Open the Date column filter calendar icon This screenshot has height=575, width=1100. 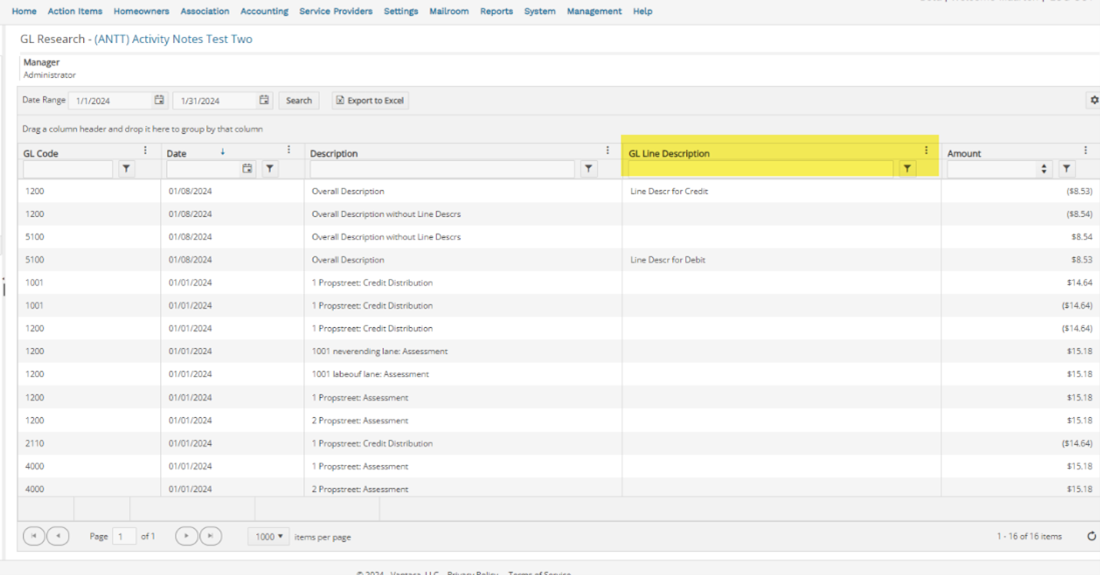[x=248, y=170]
